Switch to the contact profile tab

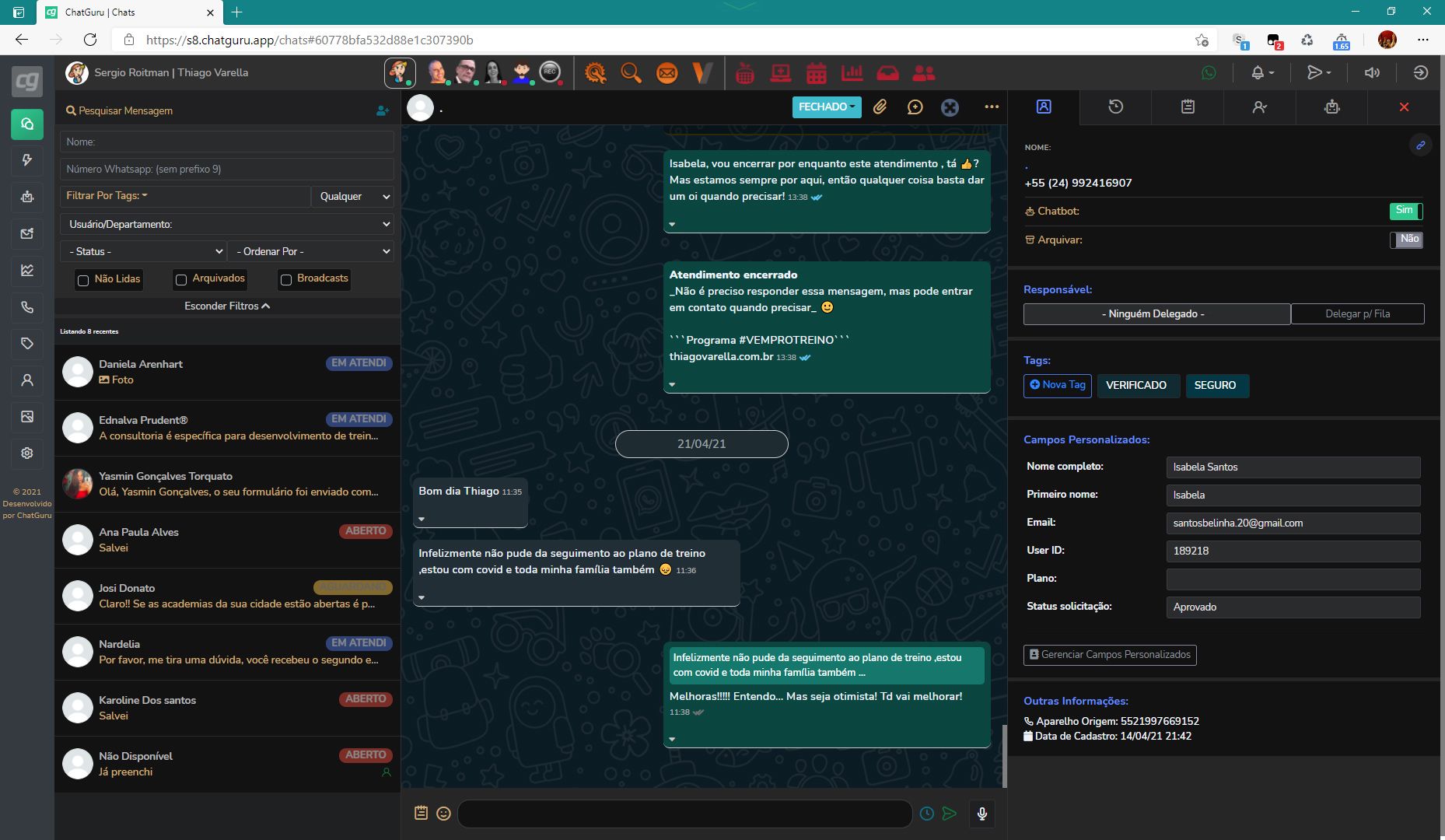pyautogui.click(x=1044, y=107)
